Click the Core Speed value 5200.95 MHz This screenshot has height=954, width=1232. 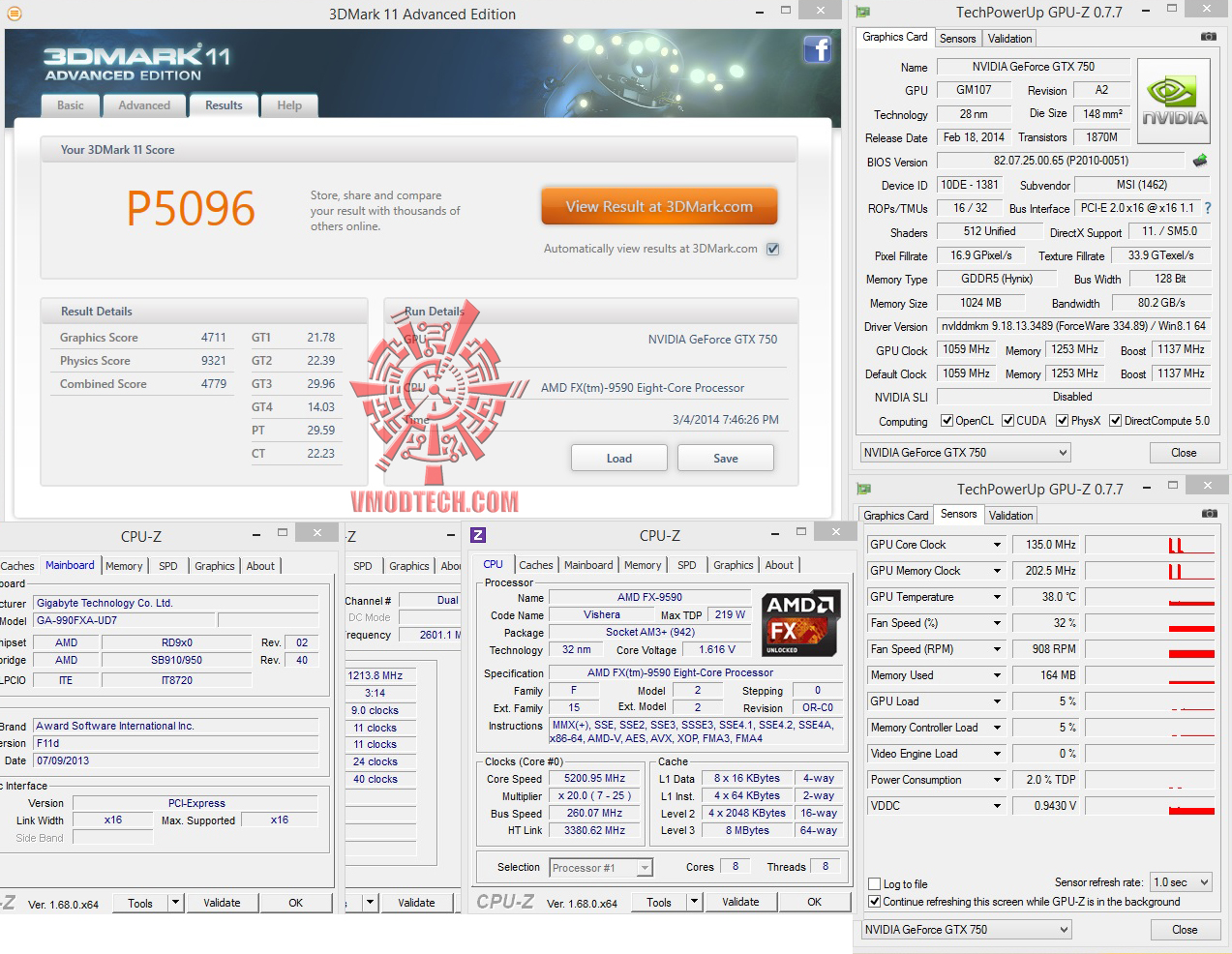(x=595, y=778)
